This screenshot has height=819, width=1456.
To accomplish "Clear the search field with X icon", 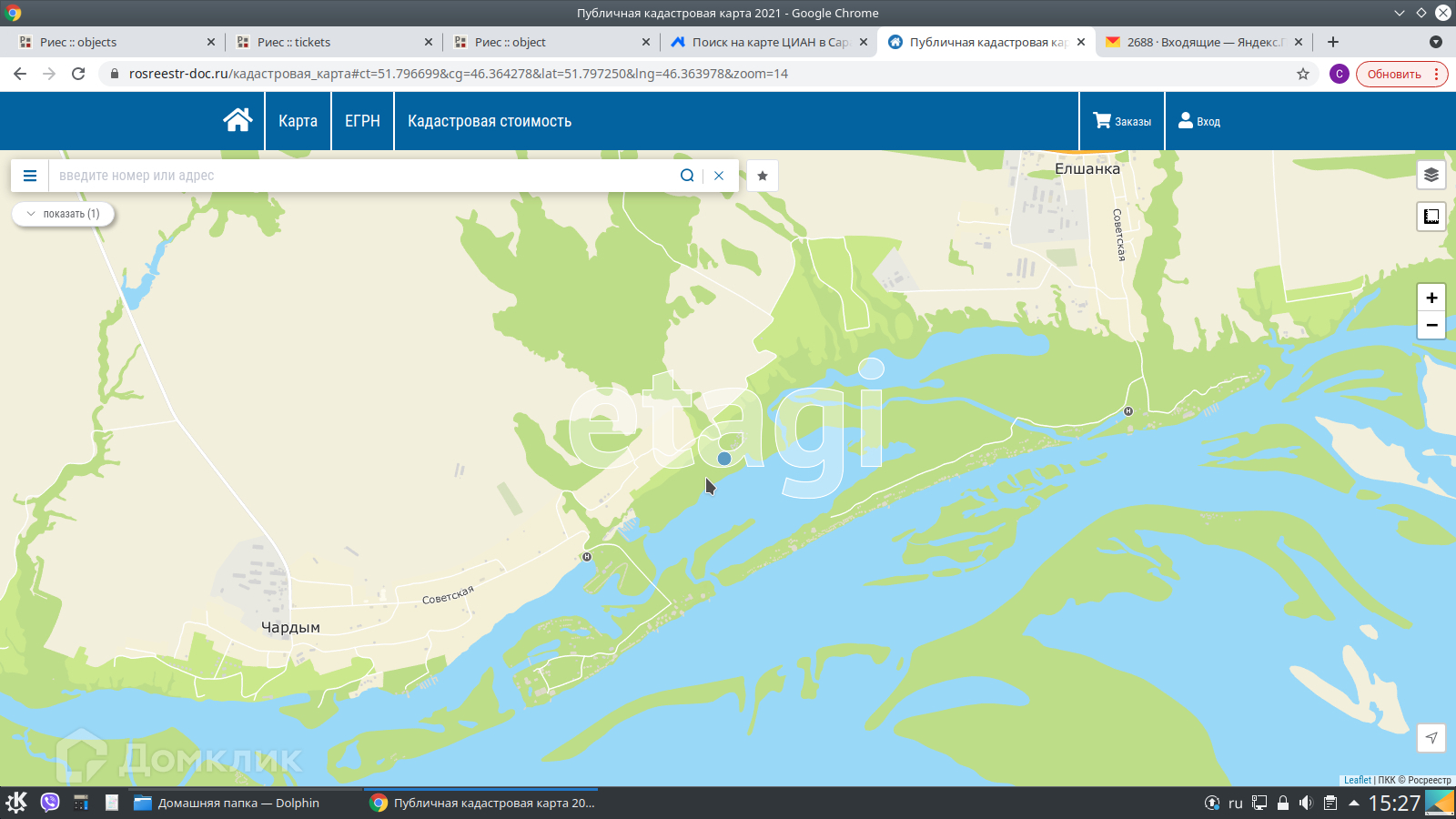I will point(719,176).
